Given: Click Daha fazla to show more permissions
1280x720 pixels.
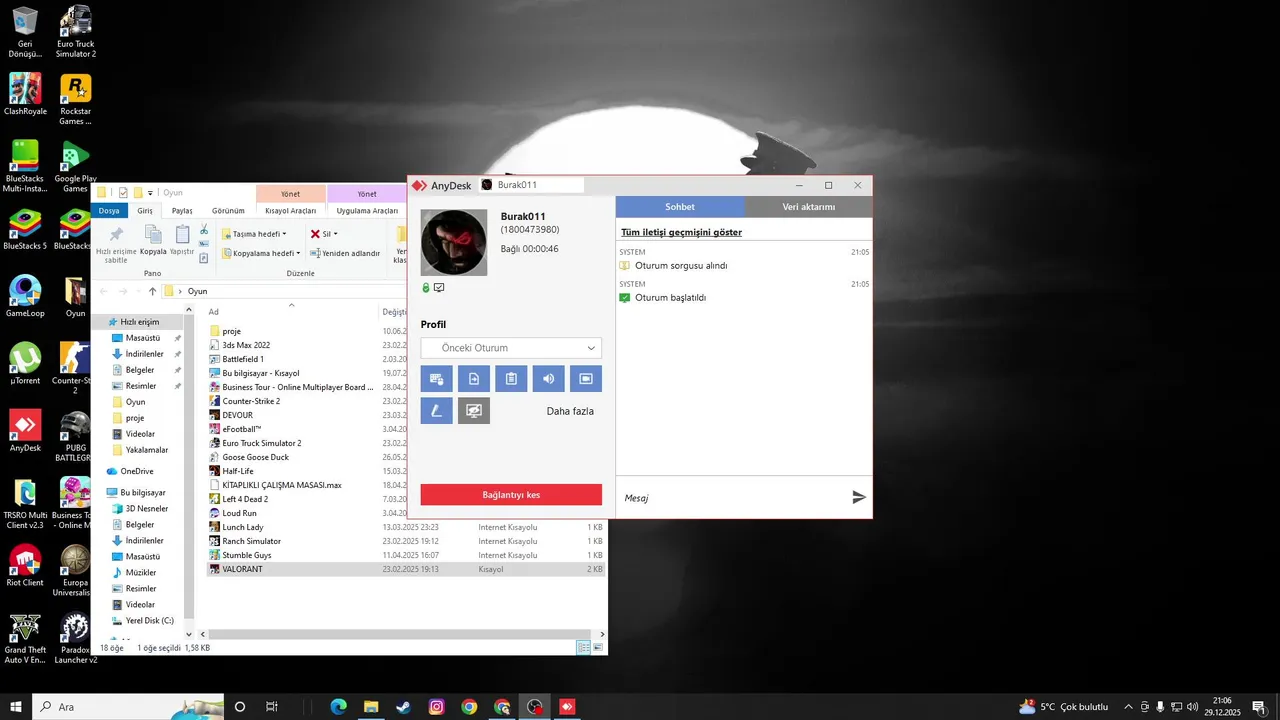Looking at the screenshot, I should [x=570, y=411].
